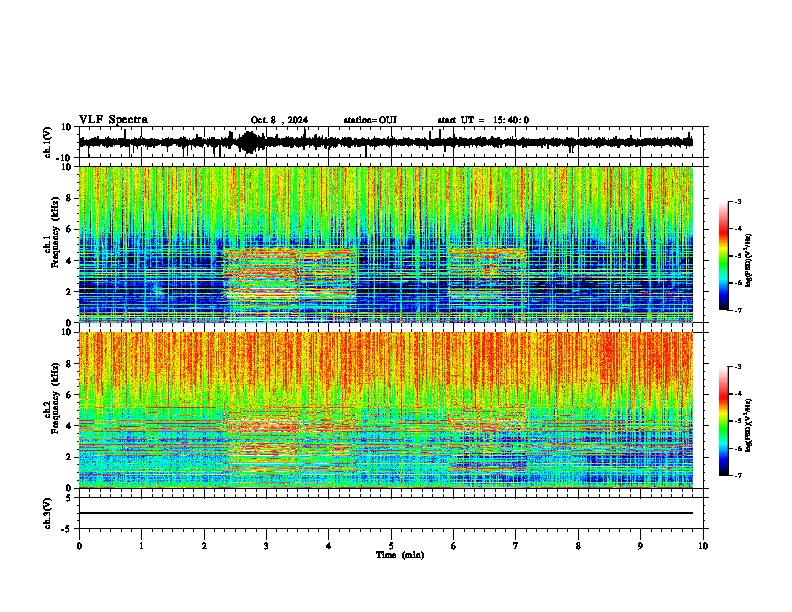Select the flat ch.3 voltage trace line

(386, 513)
